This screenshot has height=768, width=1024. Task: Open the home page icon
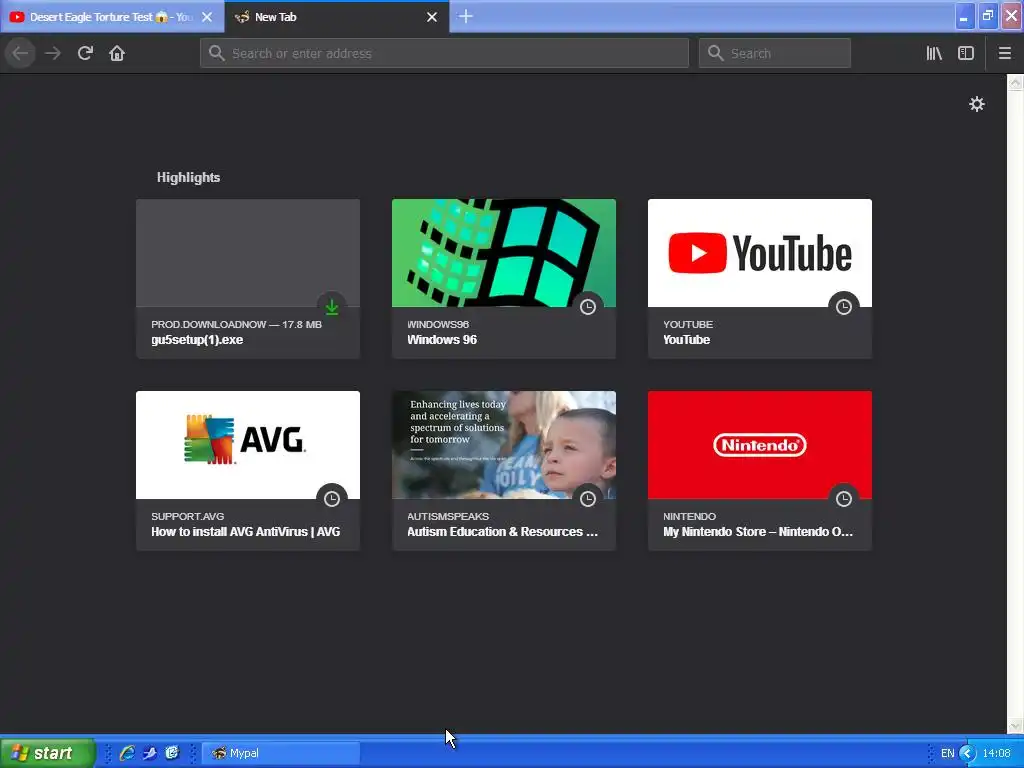[x=117, y=53]
